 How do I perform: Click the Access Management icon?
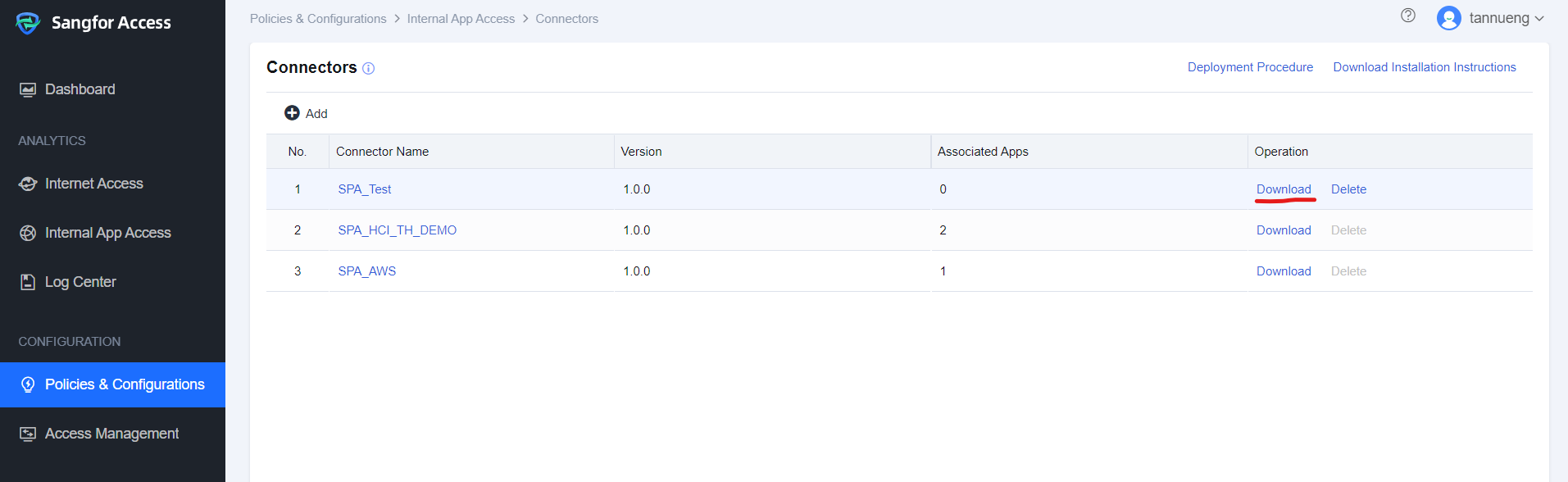click(28, 434)
